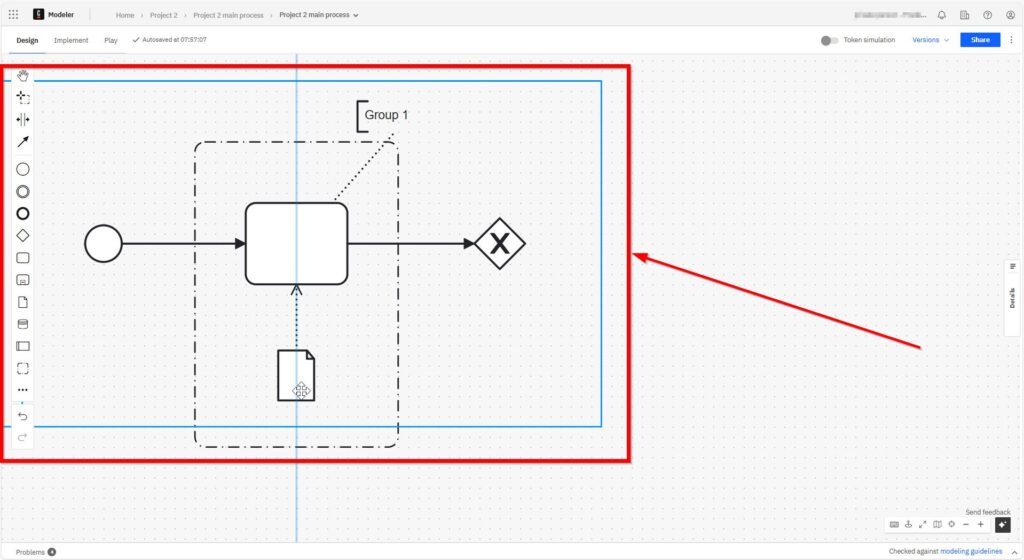Open the modeling guidelines link
This screenshot has height=560, width=1024.
click(x=975, y=551)
